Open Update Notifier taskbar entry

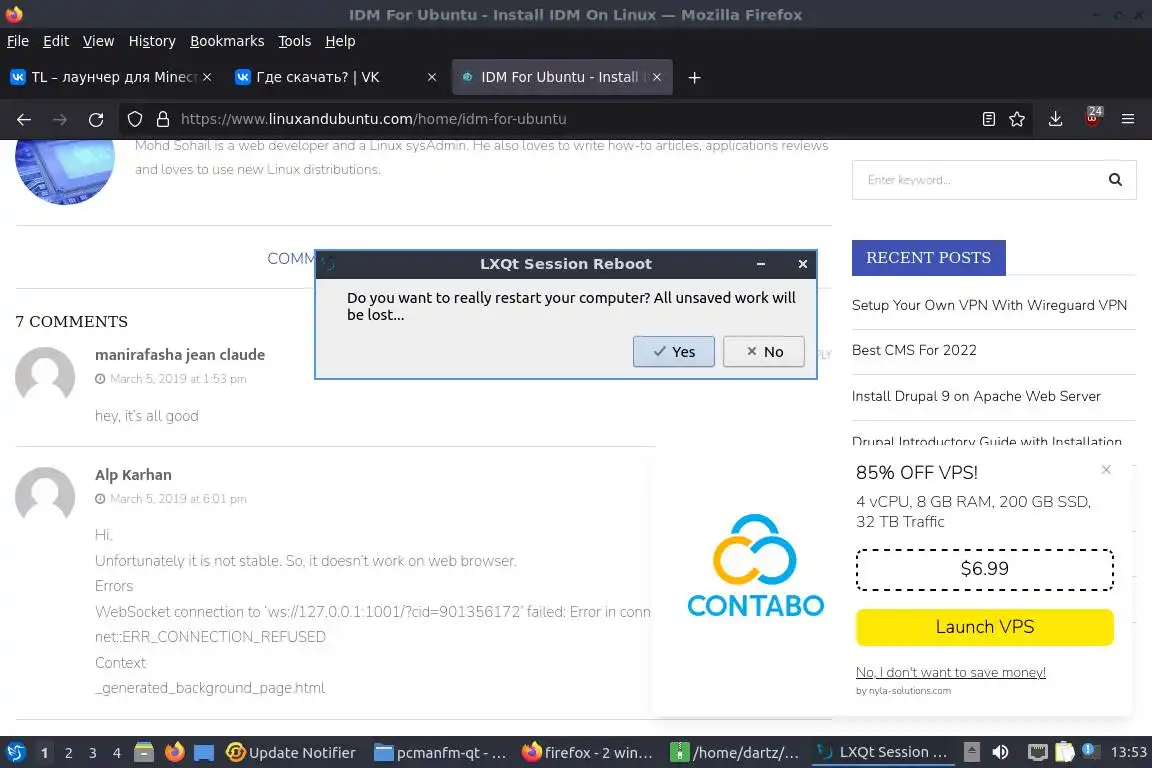coord(291,752)
